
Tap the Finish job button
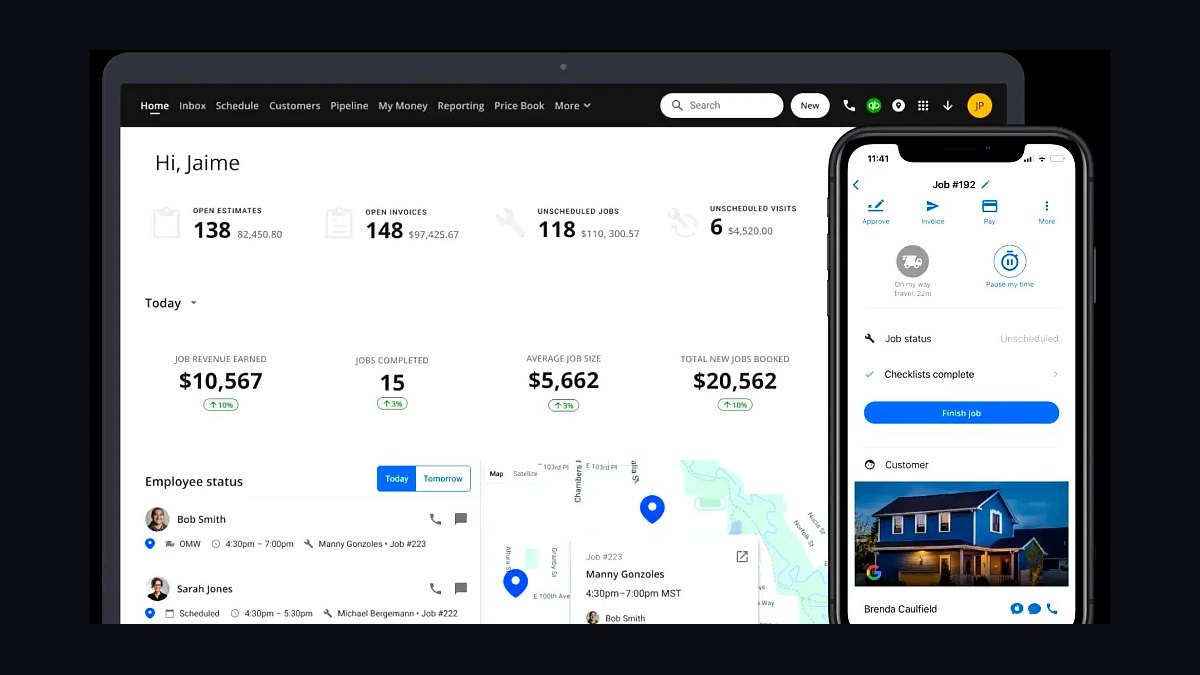961,413
